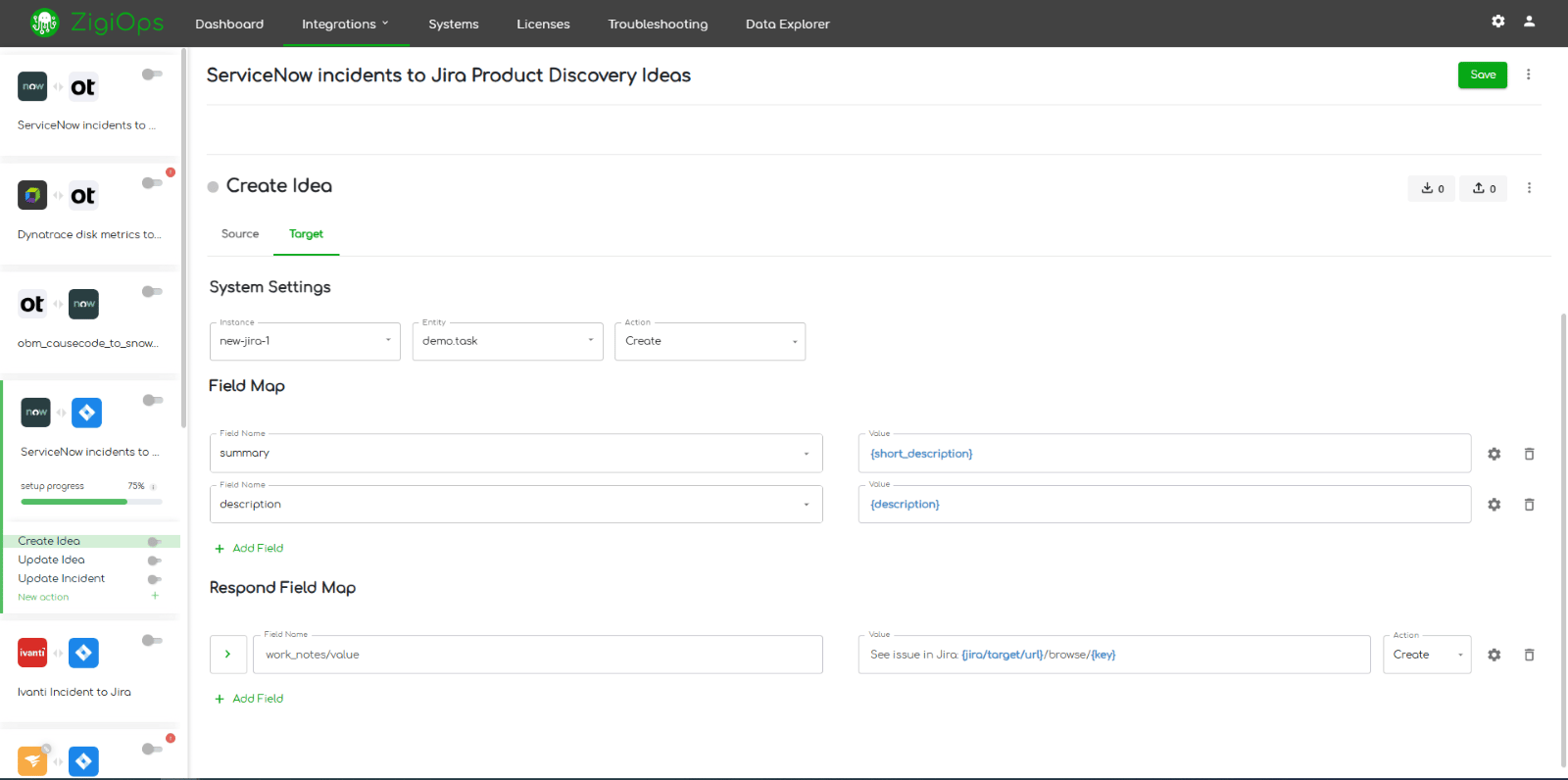Open the description Field Name dropdown
Screen dimensions: 1568x780
click(x=515, y=505)
